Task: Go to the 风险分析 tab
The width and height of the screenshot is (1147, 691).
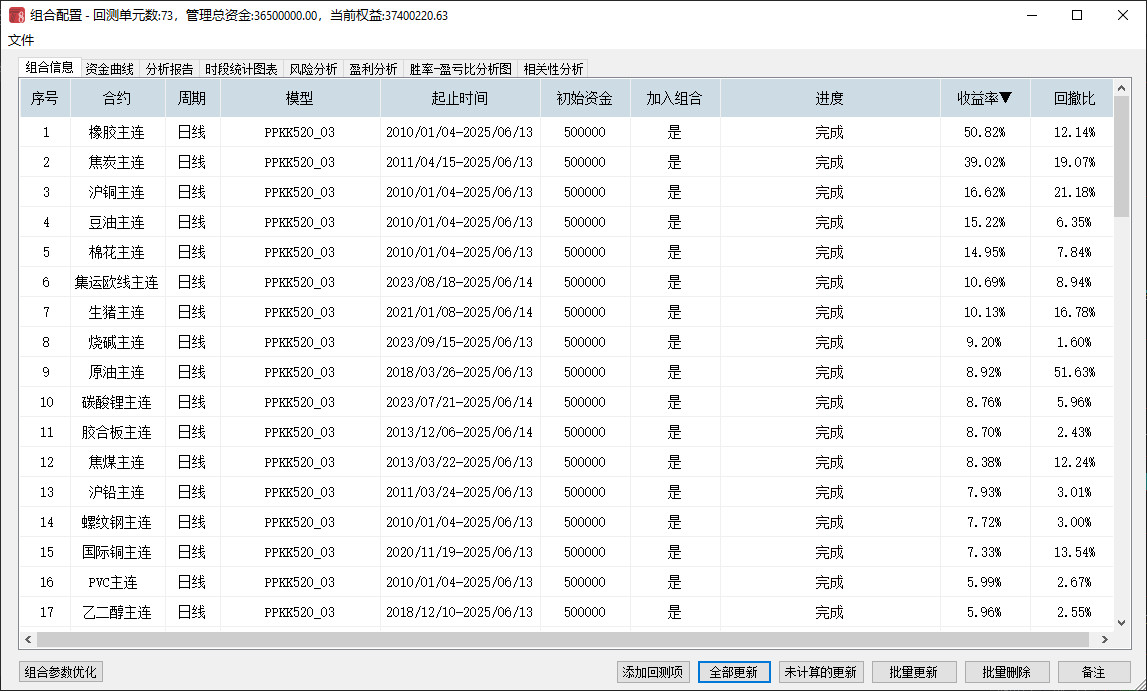Action: tap(313, 69)
